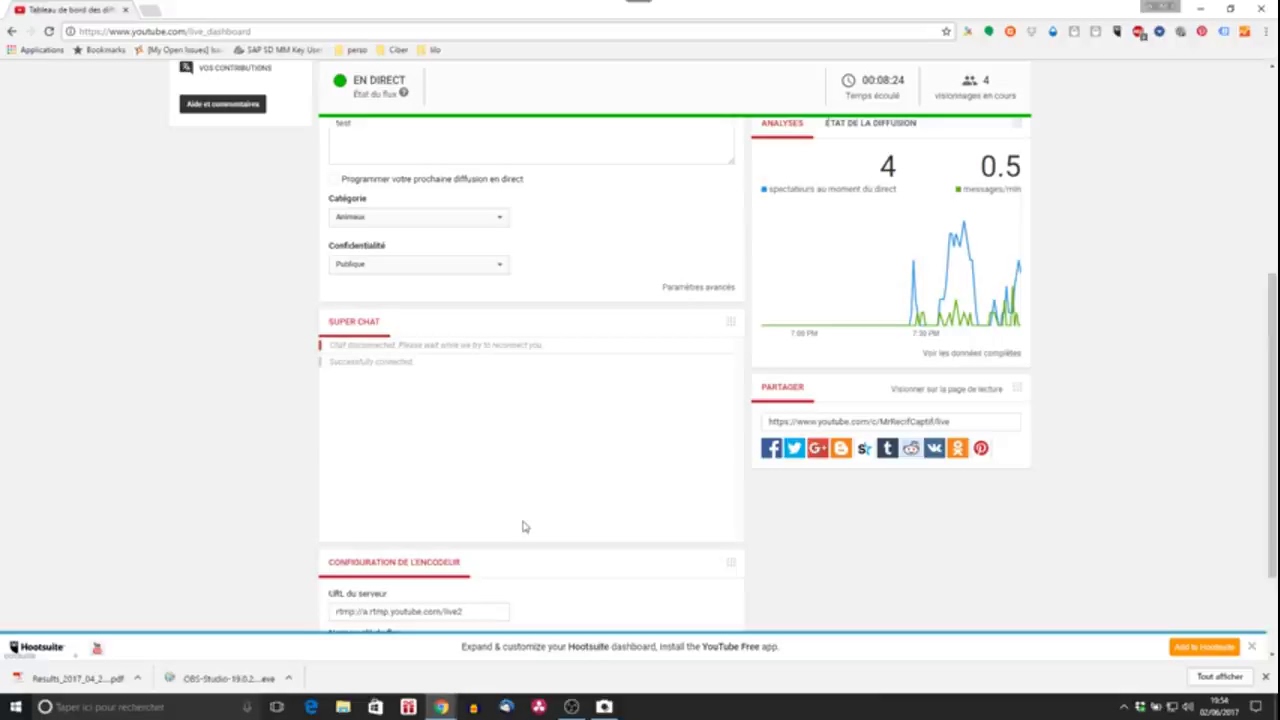Close the Hootsuite banner
This screenshot has height=720, width=1280.
1251,647
